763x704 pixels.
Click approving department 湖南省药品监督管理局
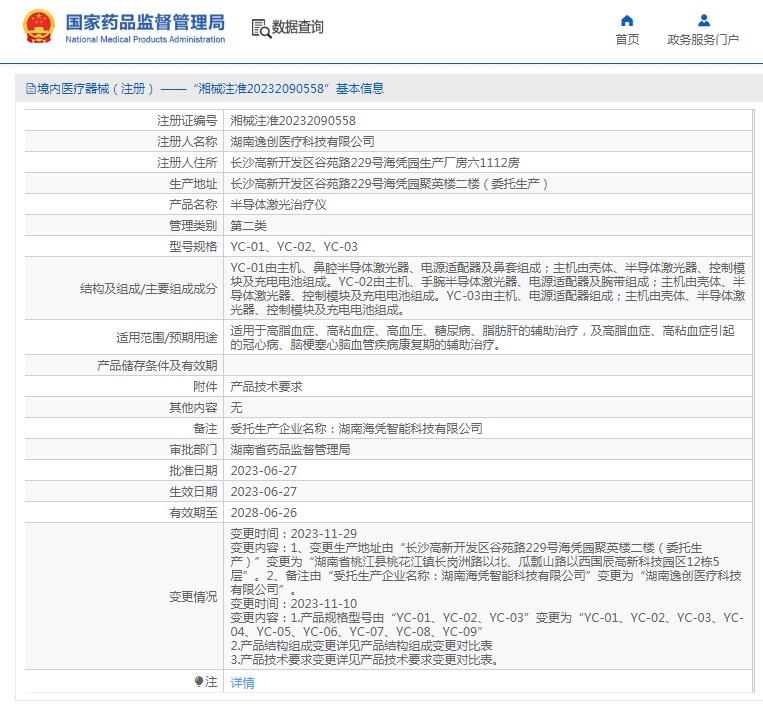(x=291, y=450)
